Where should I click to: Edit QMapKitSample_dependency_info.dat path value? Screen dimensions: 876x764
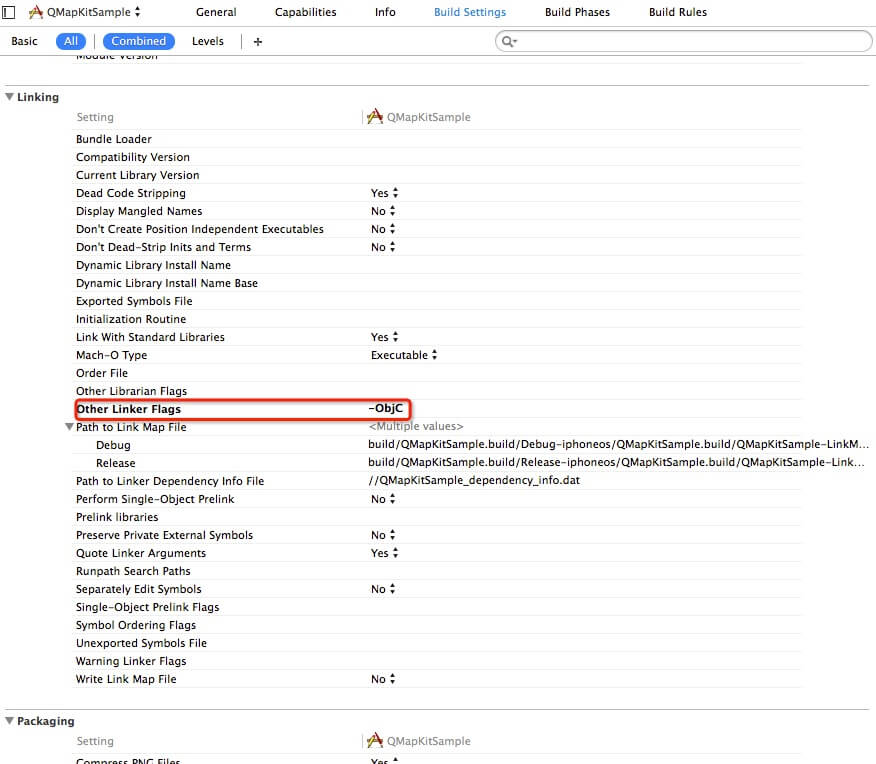tap(474, 480)
